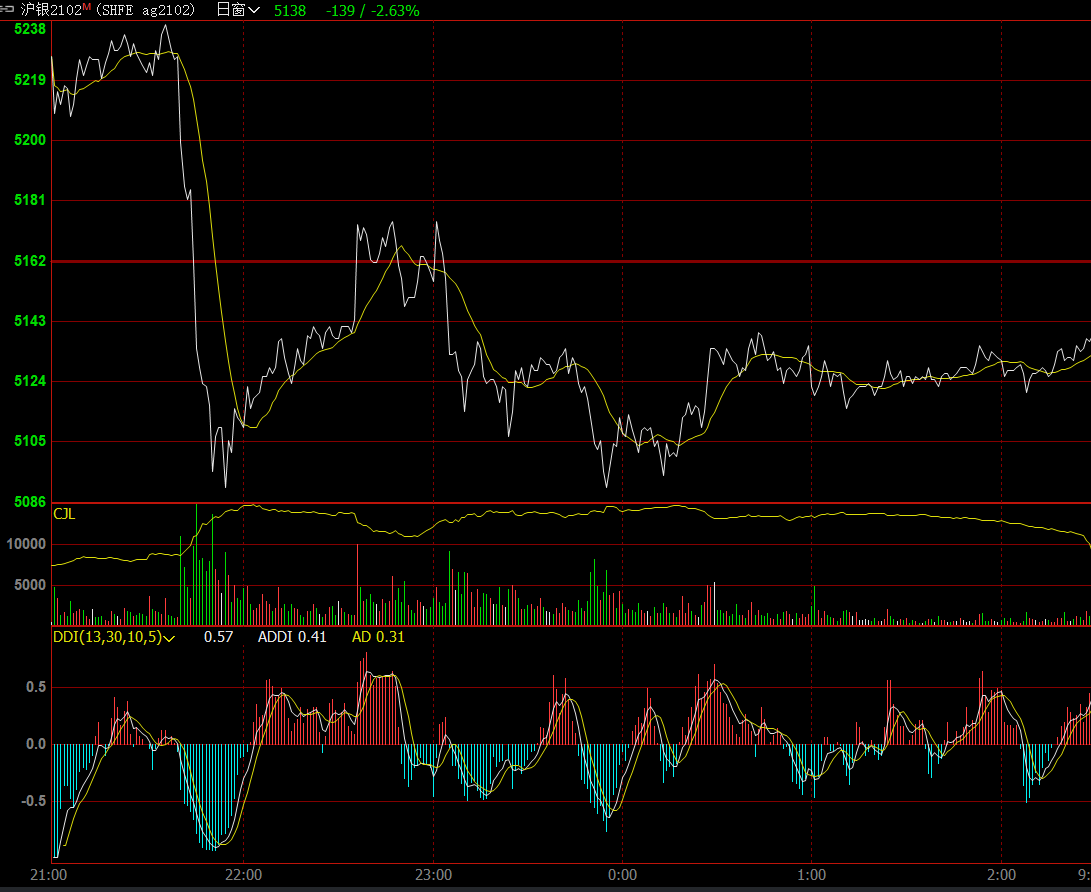The width and height of the screenshot is (1091, 892).
Task: Click the latest price 5138
Action: 290,10
